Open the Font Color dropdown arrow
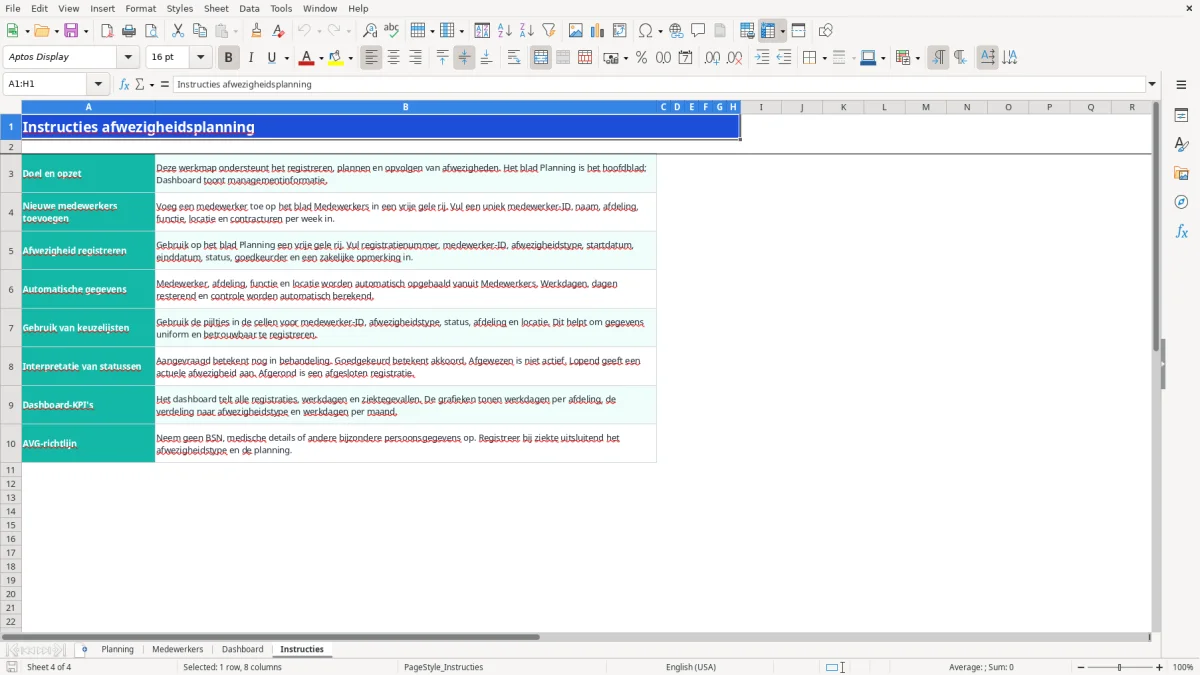The width and height of the screenshot is (1200, 675). 320,58
